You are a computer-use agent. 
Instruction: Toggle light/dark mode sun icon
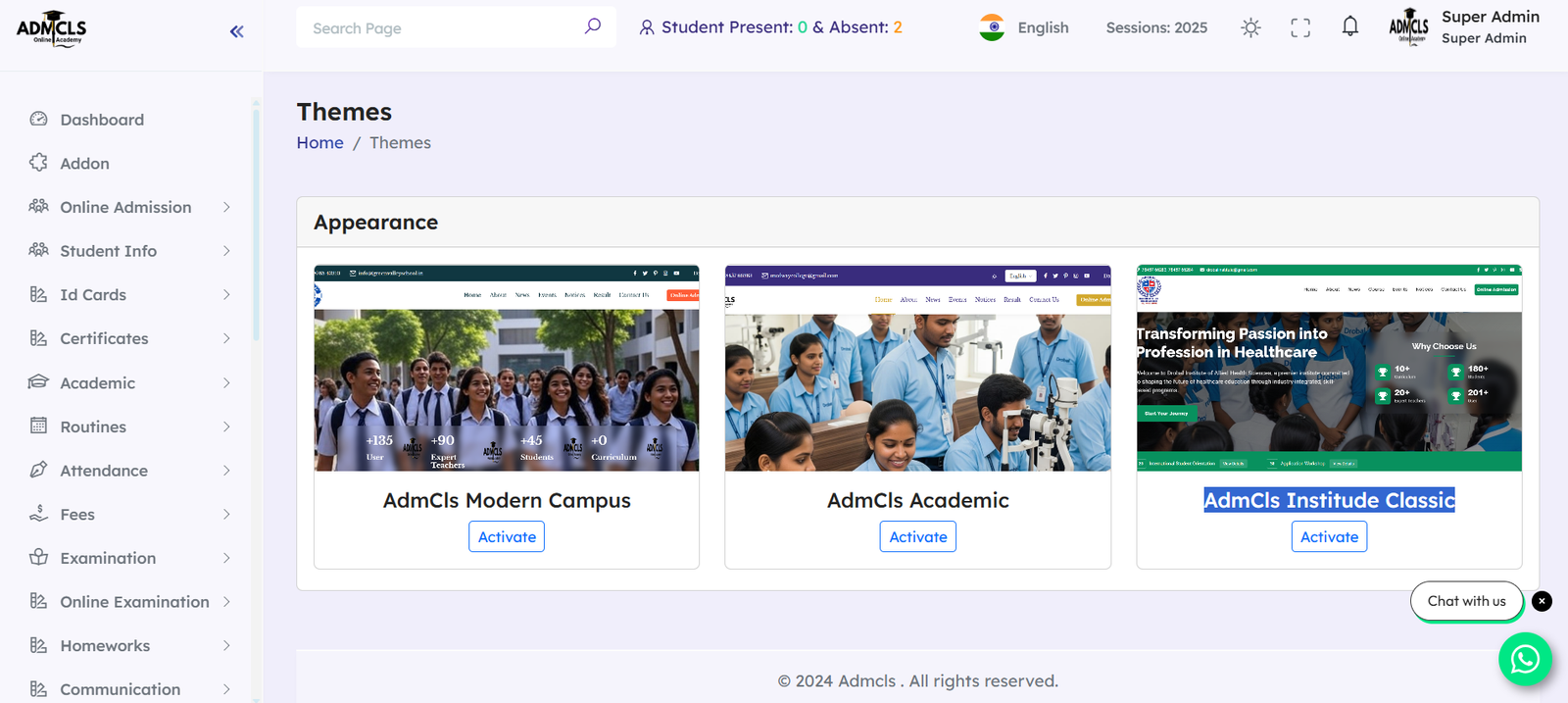1250,27
